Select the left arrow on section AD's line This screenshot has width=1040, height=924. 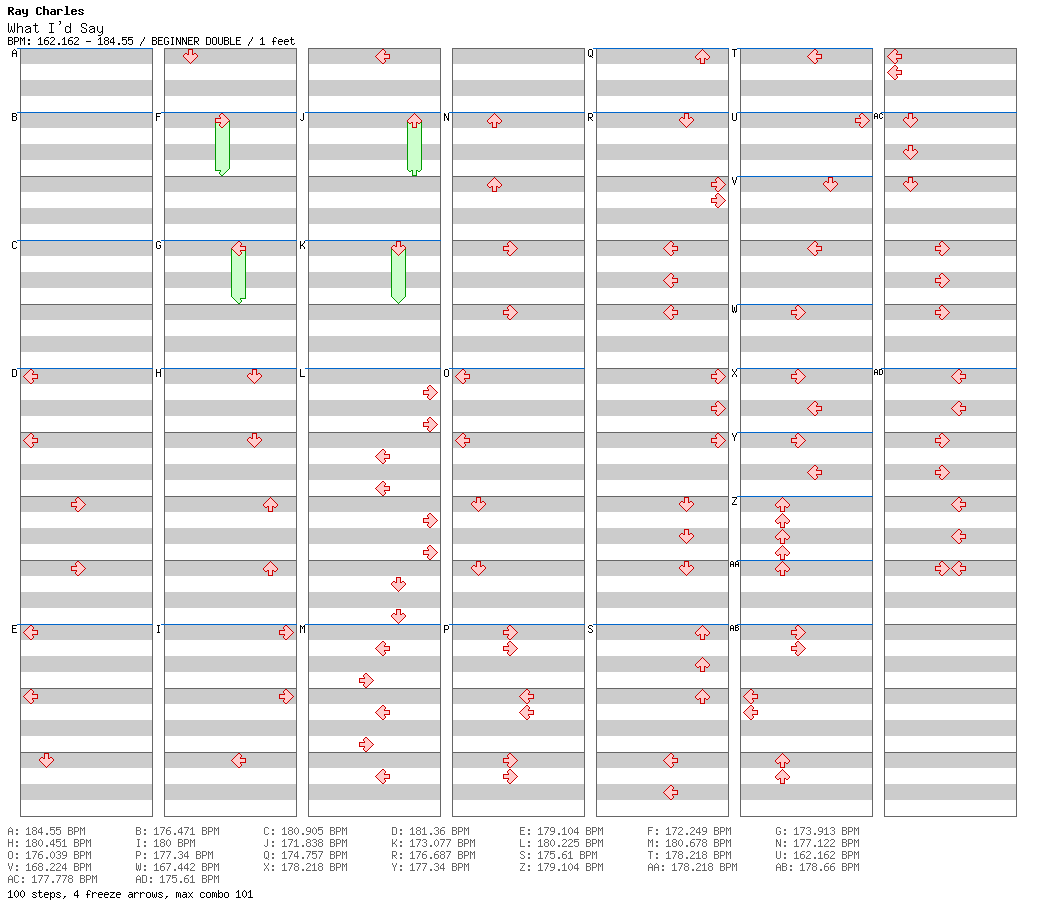959,377
